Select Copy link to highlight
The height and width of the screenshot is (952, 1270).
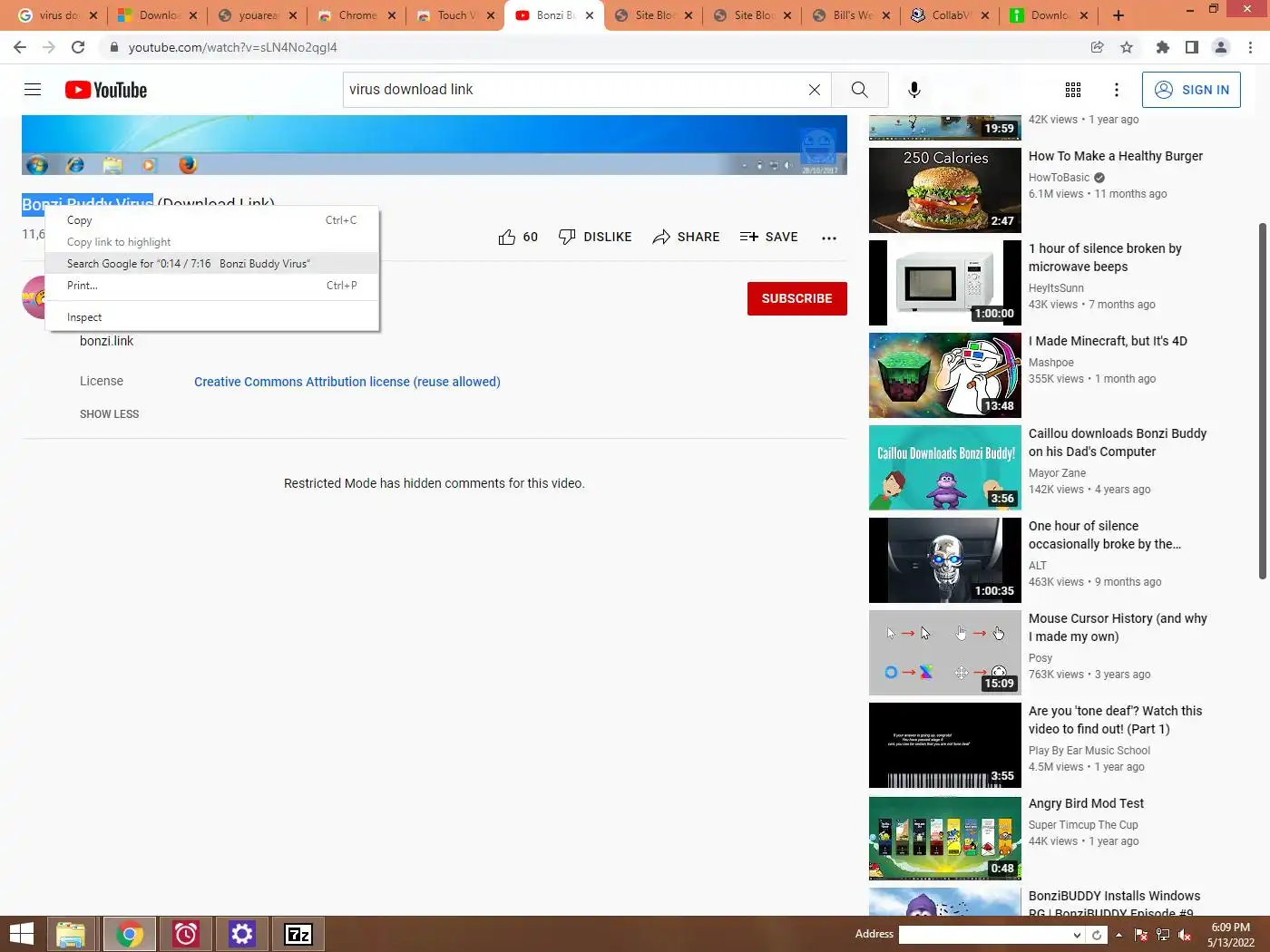[x=211, y=242]
